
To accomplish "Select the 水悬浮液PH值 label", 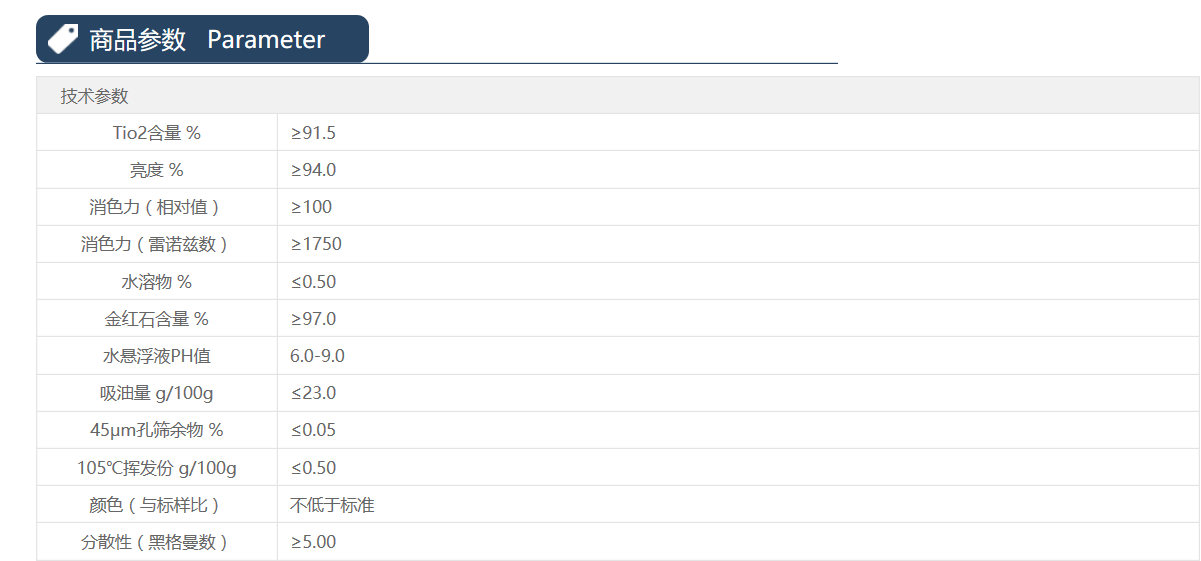I will (x=157, y=356).
